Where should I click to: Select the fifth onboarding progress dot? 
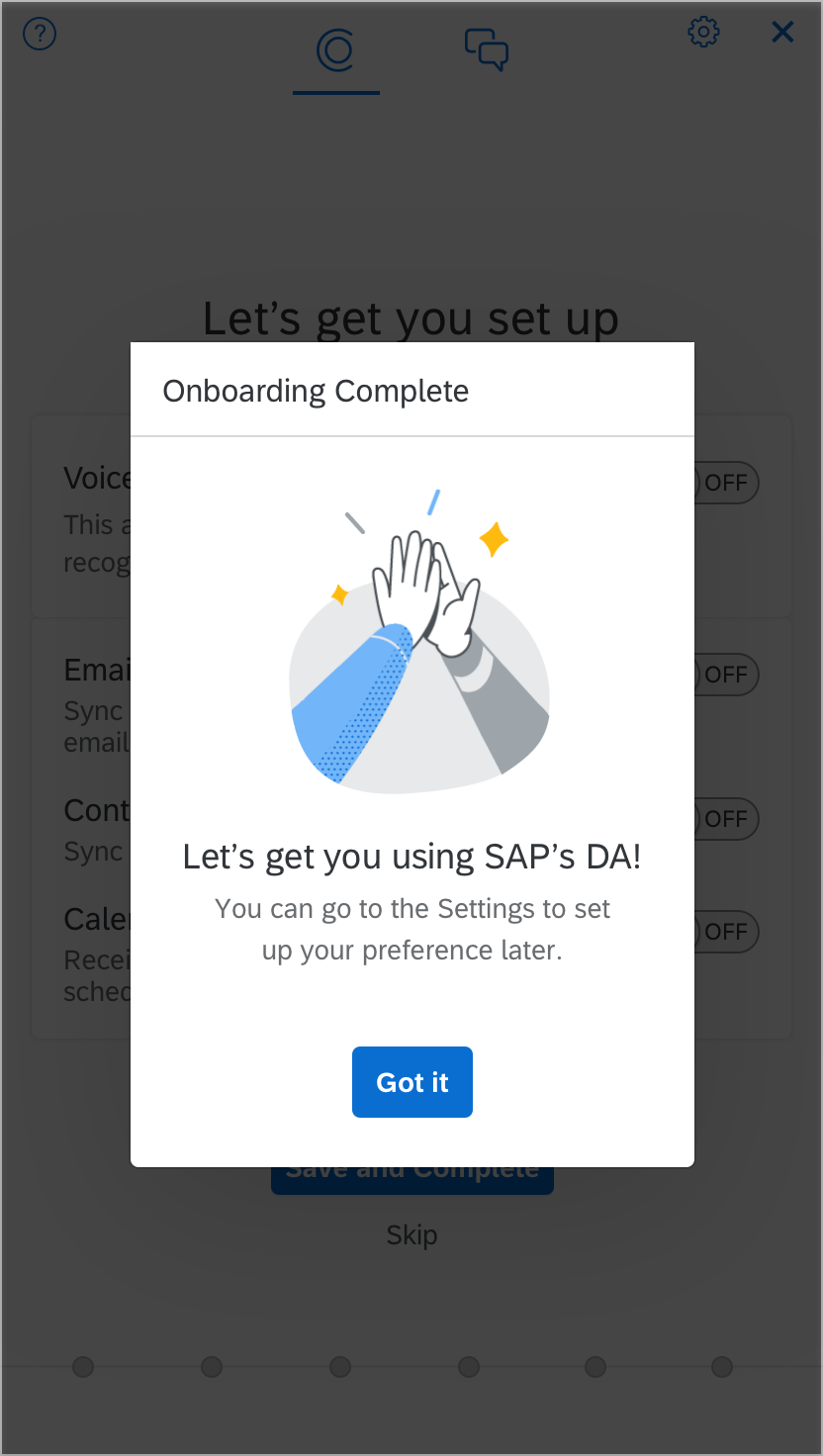[x=595, y=1367]
